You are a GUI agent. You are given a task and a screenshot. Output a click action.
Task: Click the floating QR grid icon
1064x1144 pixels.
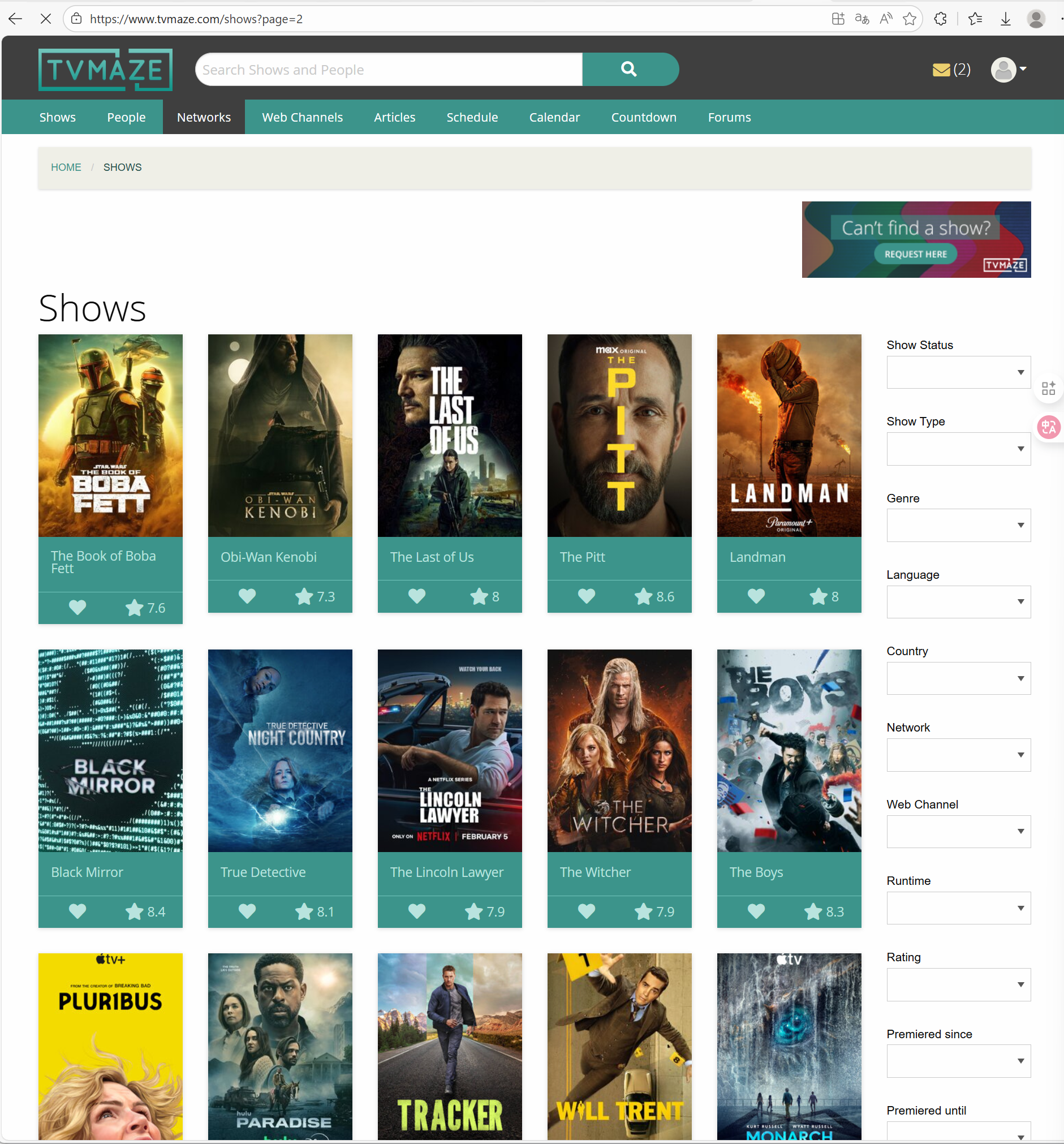(1049, 388)
